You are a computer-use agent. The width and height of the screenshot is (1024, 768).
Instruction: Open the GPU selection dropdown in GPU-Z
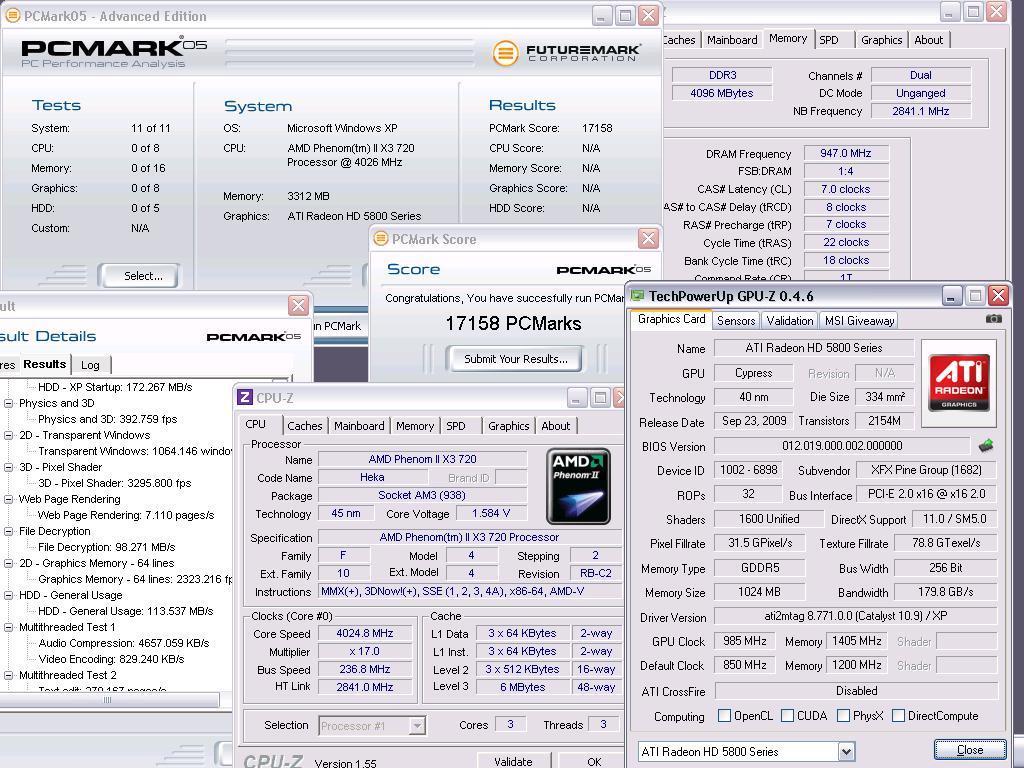(846, 751)
